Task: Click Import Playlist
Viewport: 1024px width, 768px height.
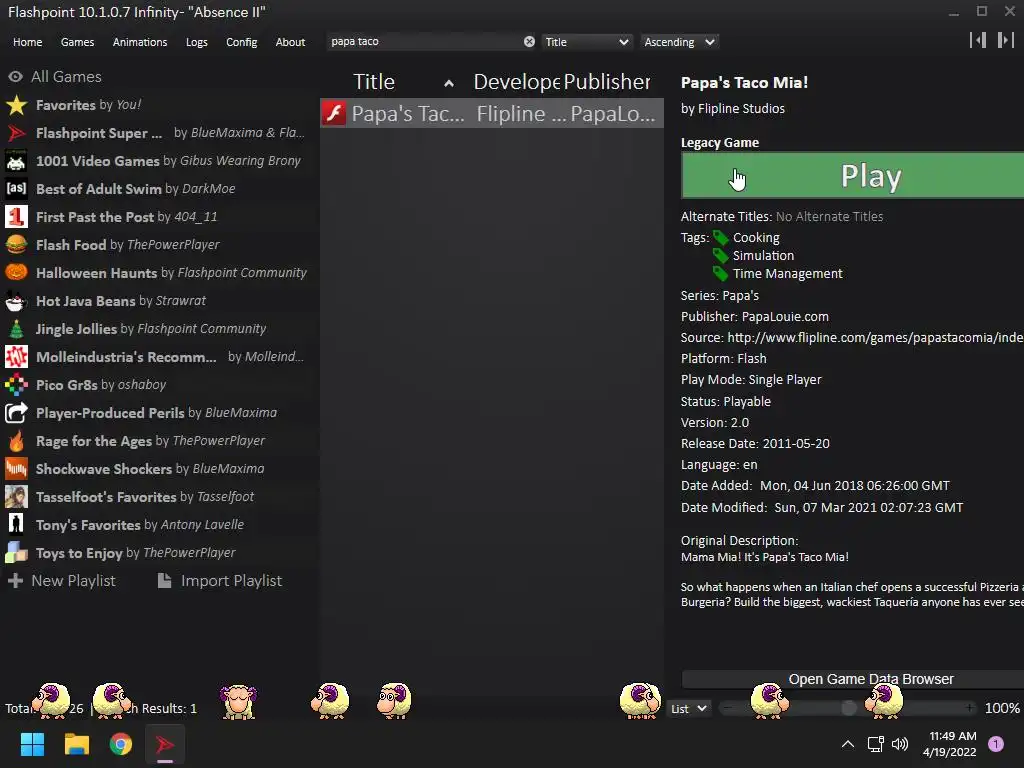Action: point(220,581)
